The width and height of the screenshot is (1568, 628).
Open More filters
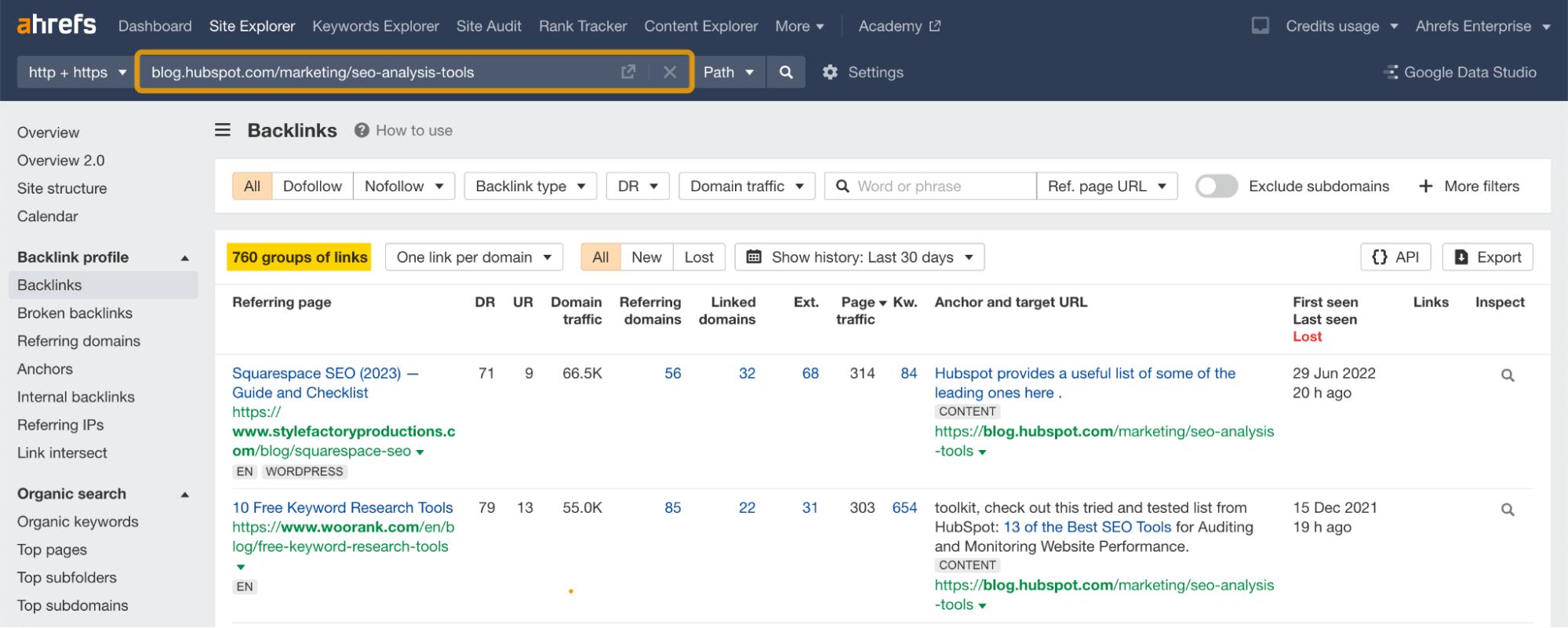1469,186
